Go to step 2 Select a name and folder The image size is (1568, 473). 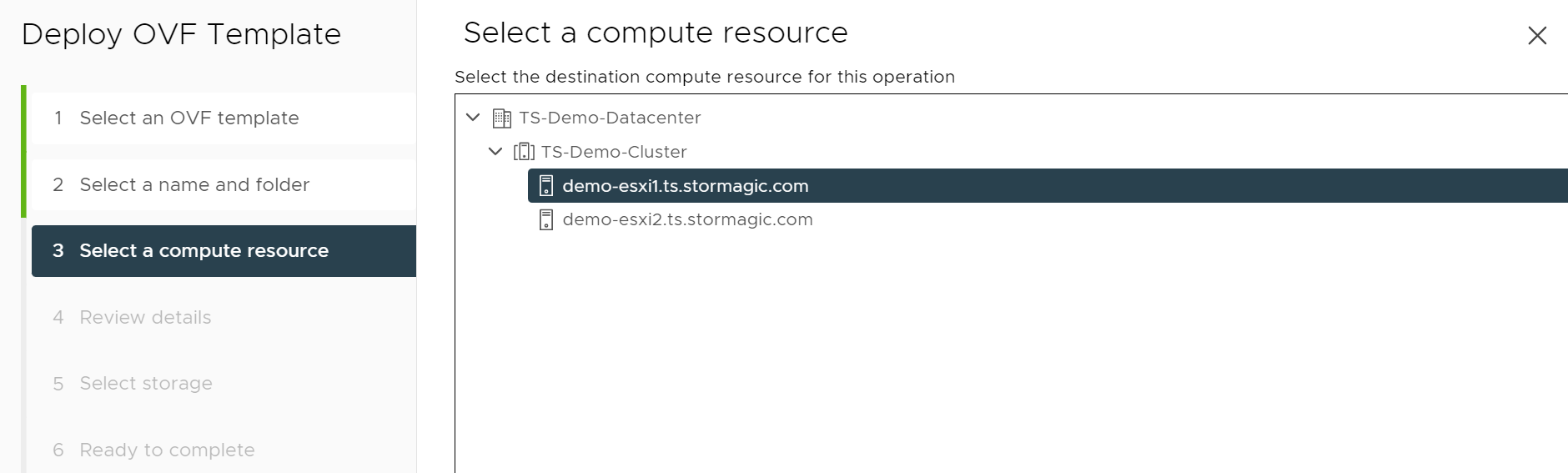[224, 184]
